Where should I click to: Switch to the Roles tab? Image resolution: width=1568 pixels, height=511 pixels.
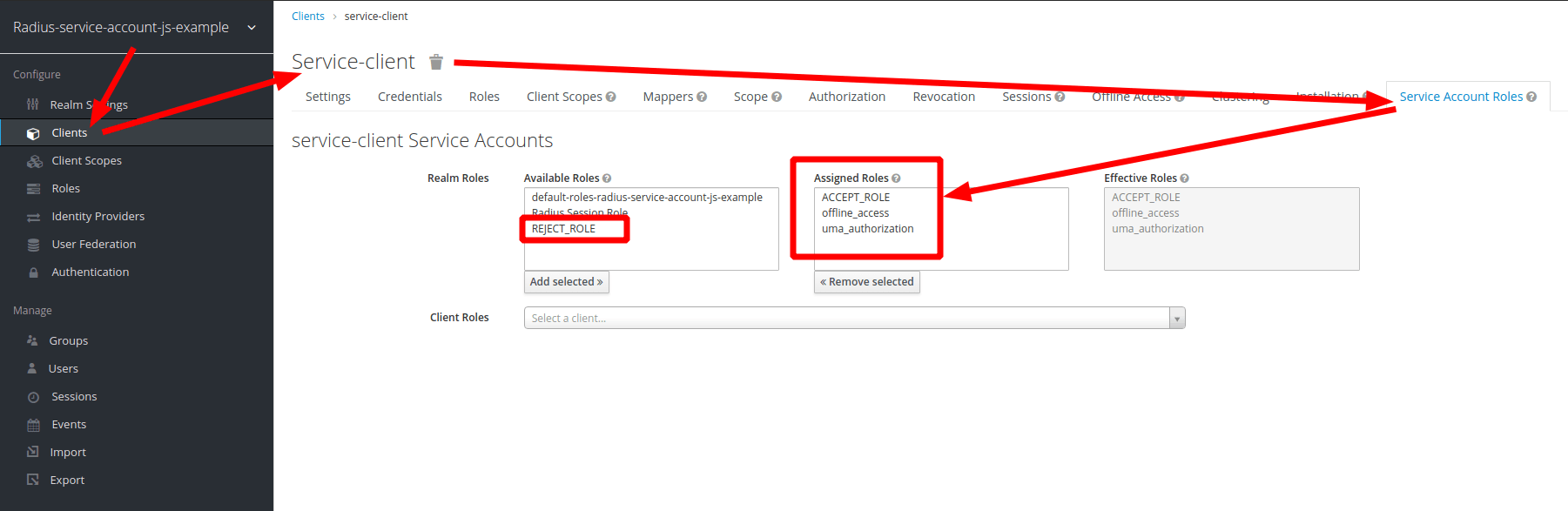(484, 97)
